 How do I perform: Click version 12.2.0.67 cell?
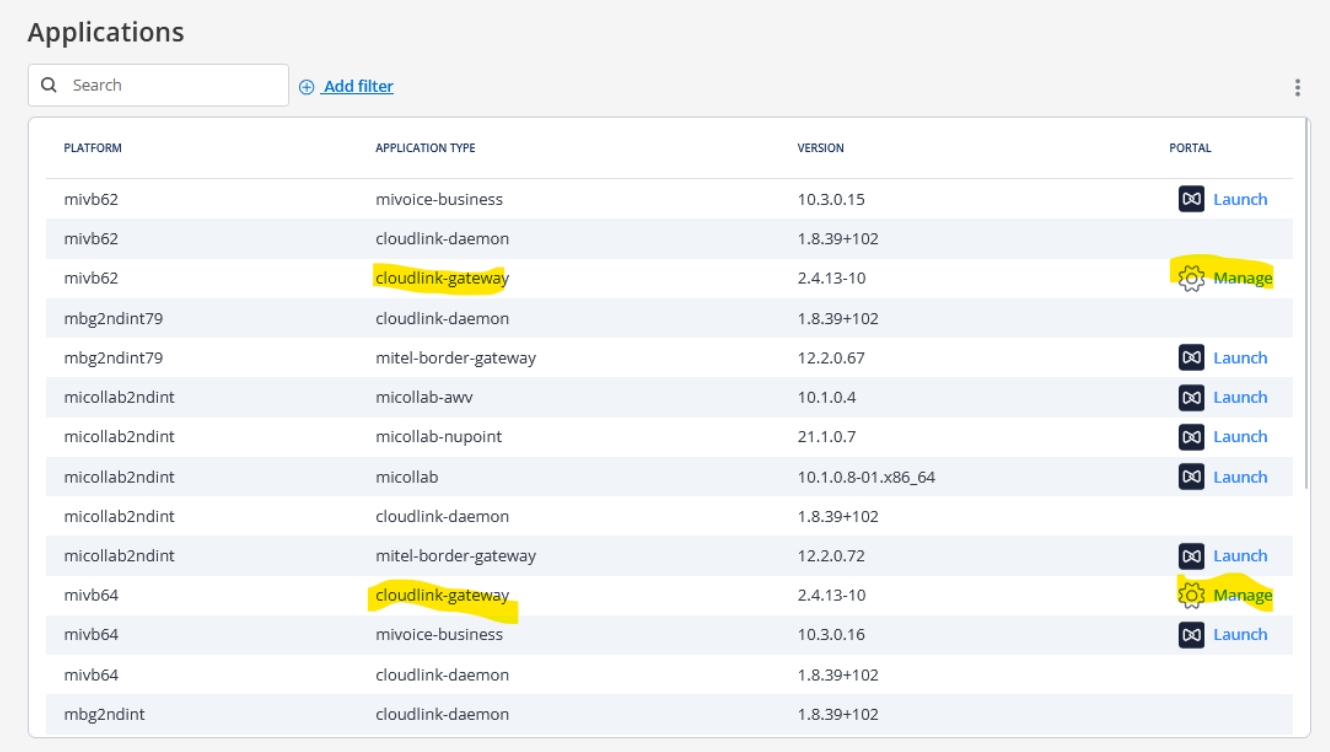(831, 357)
